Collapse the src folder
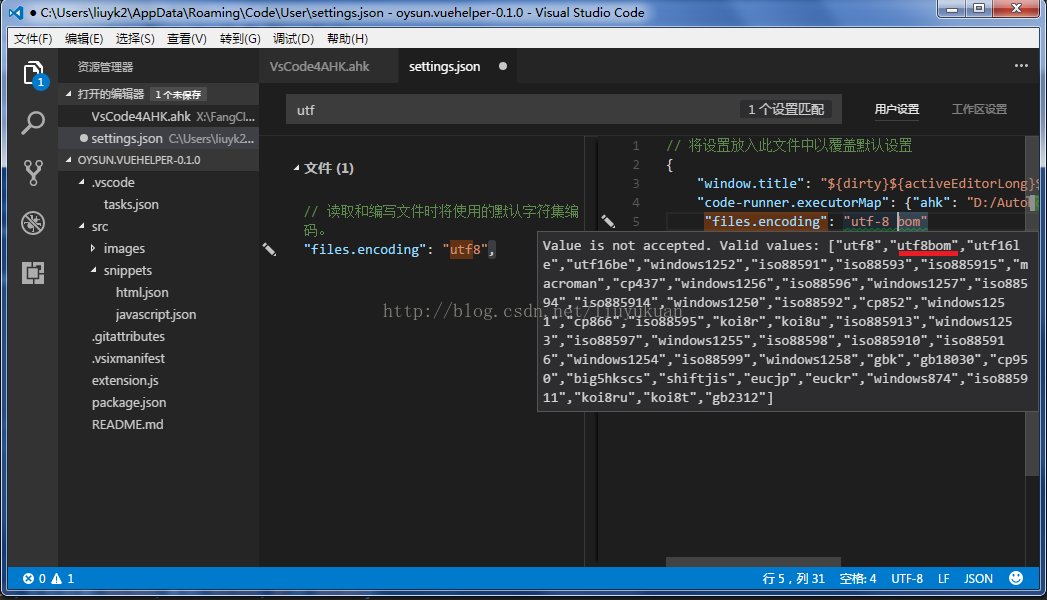This screenshot has width=1047, height=600. tap(81, 226)
